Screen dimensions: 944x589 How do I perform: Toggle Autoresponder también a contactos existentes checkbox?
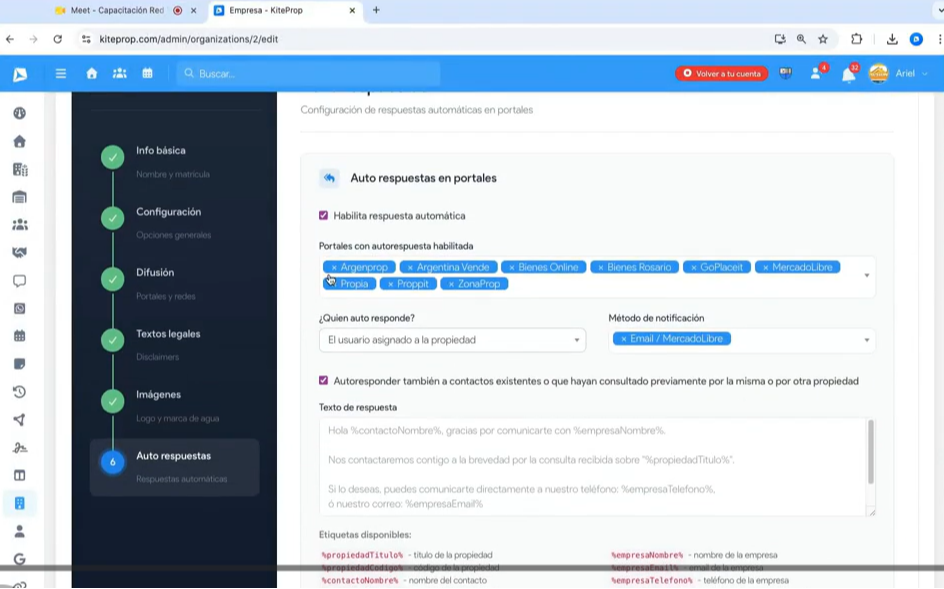coord(323,380)
